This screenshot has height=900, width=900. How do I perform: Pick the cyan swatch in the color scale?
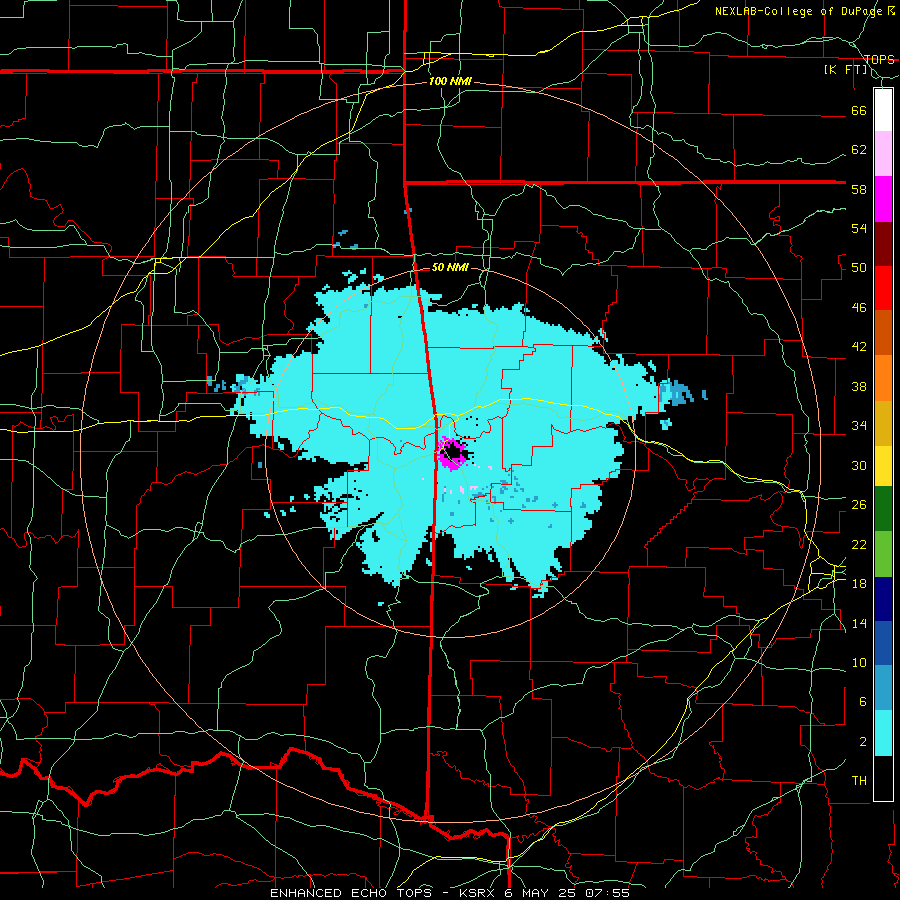click(883, 733)
